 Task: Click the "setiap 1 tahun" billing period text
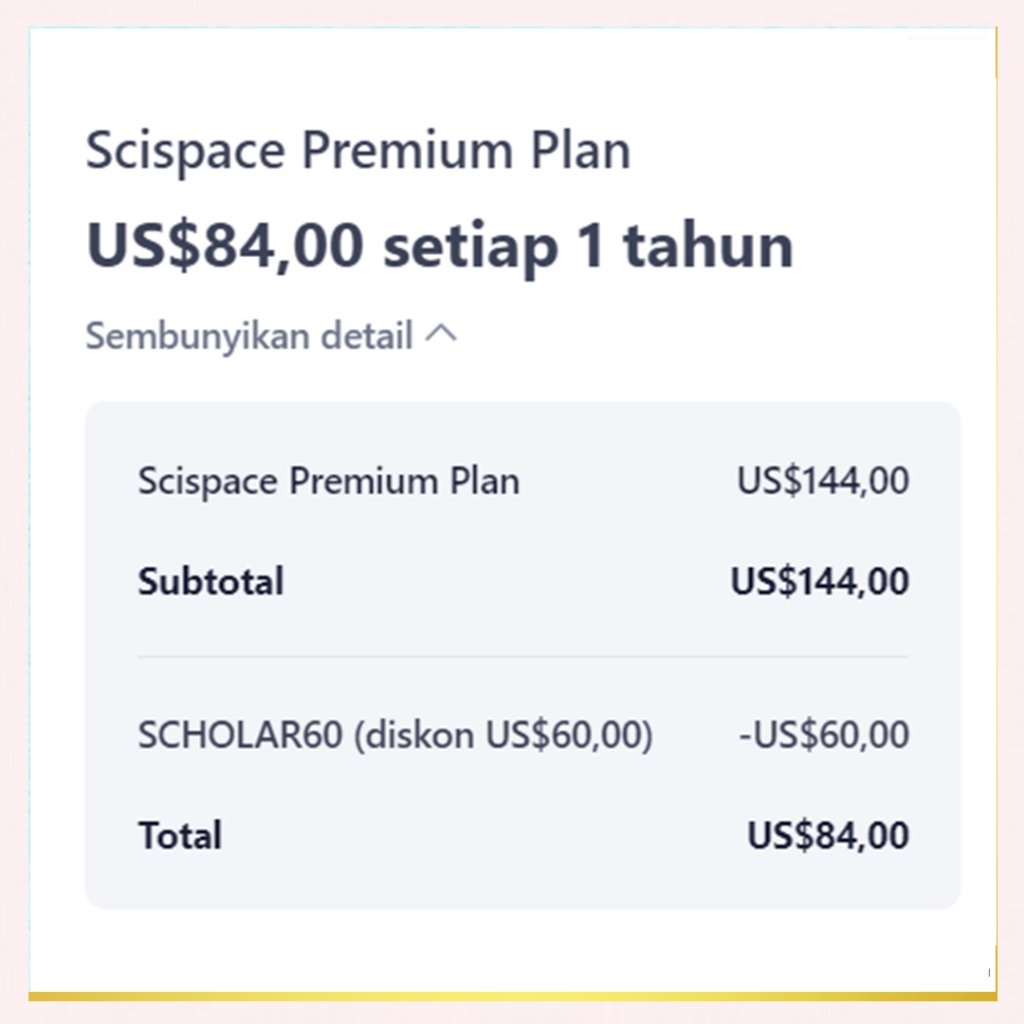pos(588,246)
